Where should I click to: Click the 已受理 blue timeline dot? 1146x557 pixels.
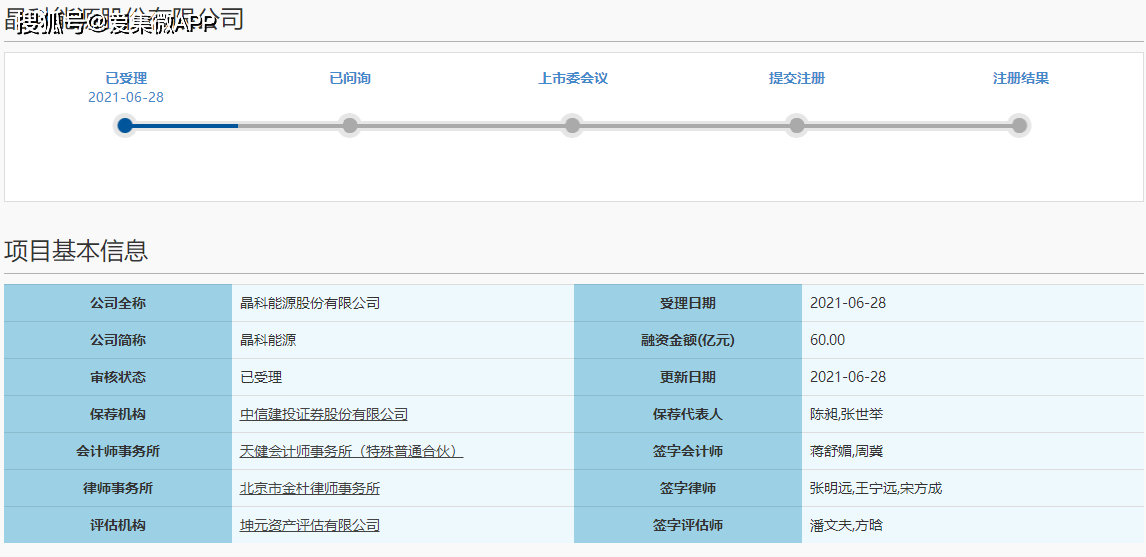tap(125, 125)
